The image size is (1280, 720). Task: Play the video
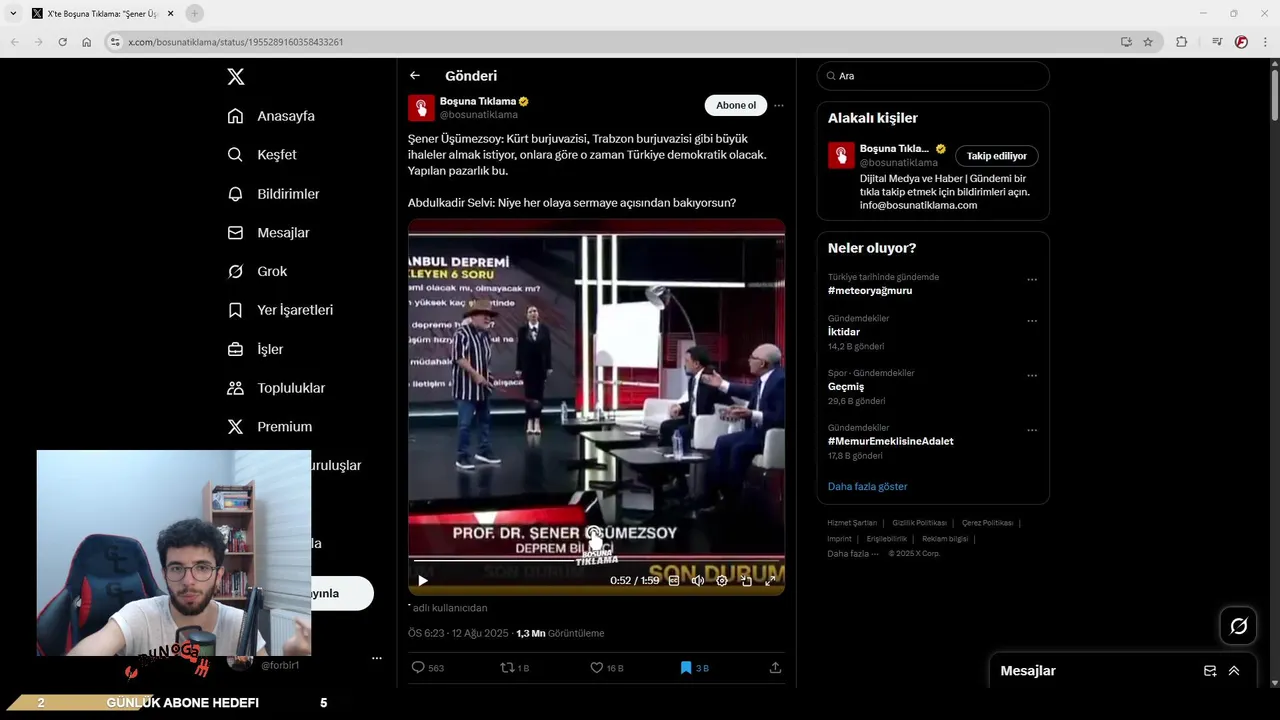pyautogui.click(x=423, y=580)
